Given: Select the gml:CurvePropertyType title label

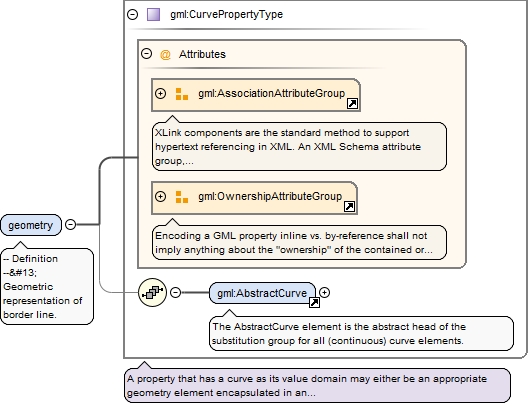Looking at the screenshot, I should 226,15.
